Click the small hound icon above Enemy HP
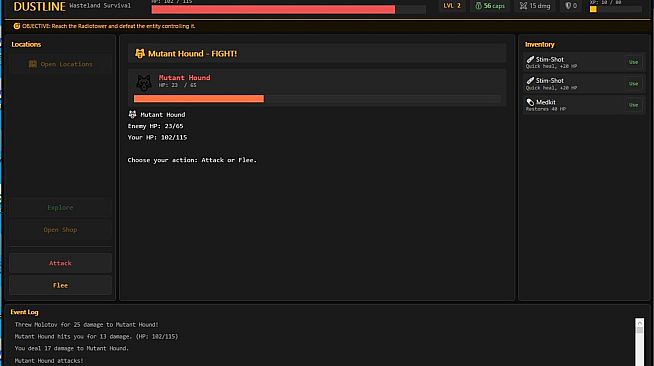Image resolution: width=654 pixels, height=366 pixels. pyautogui.click(x=132, y=114)
